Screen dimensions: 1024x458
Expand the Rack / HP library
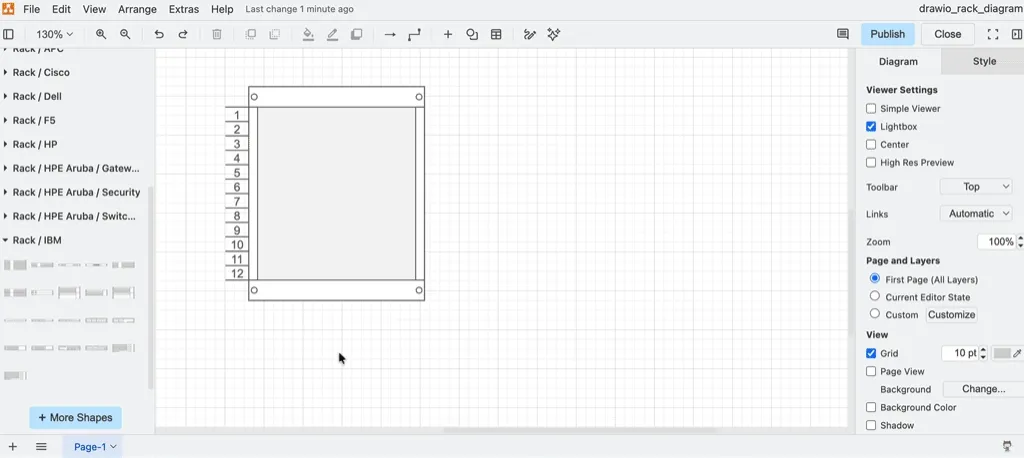[35, 144]
